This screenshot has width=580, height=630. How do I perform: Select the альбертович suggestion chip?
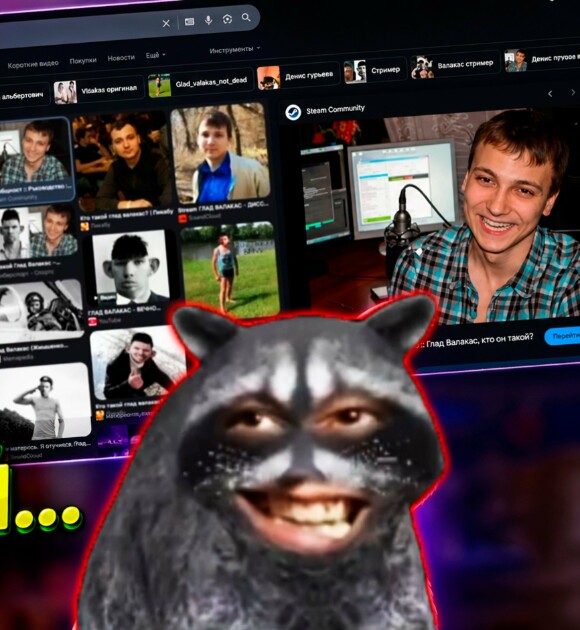[x=23, y=95]
